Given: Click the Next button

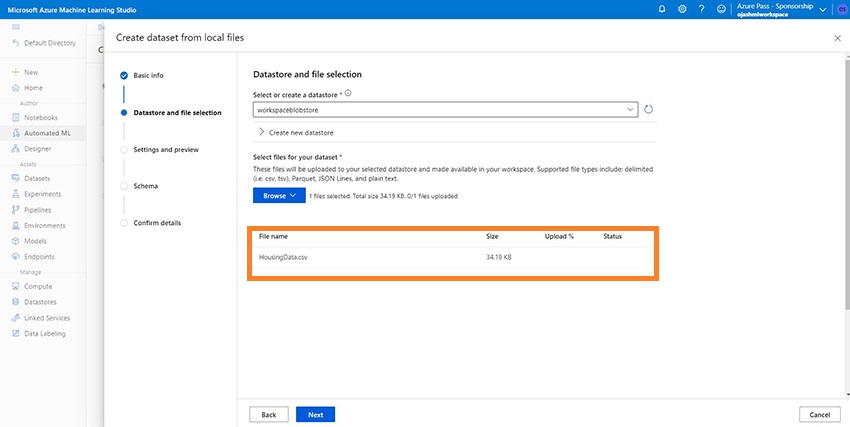Looking at the screenshot, I should pos(315,414).
